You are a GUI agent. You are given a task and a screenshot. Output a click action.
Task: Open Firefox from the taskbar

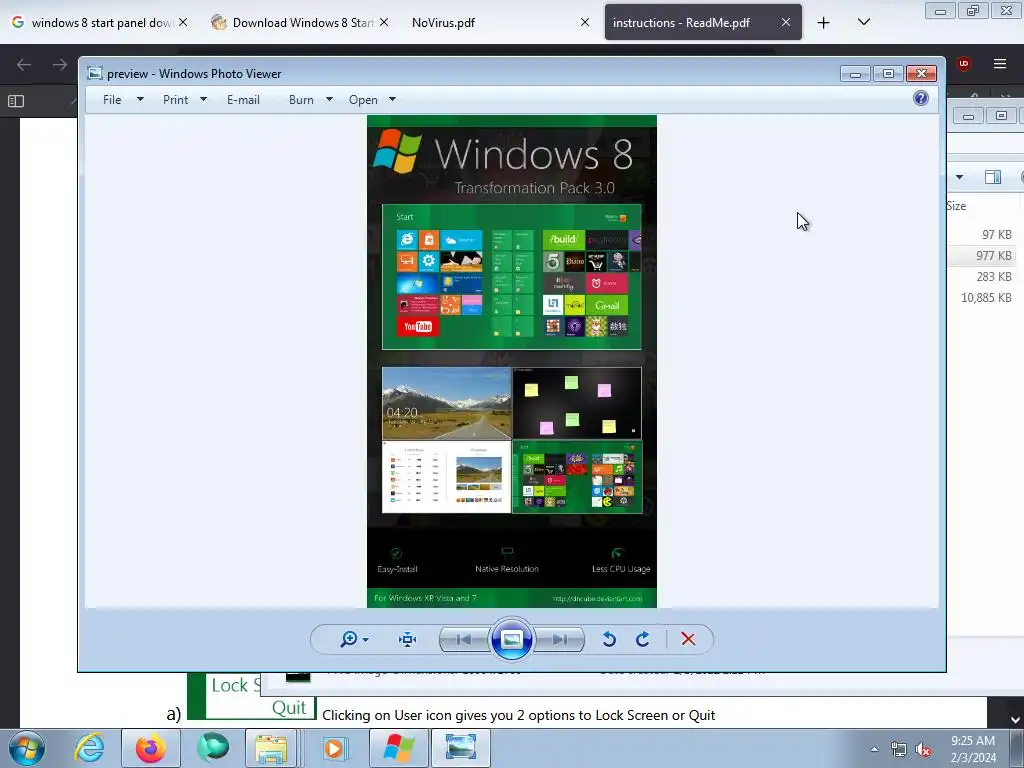[151, 748]
